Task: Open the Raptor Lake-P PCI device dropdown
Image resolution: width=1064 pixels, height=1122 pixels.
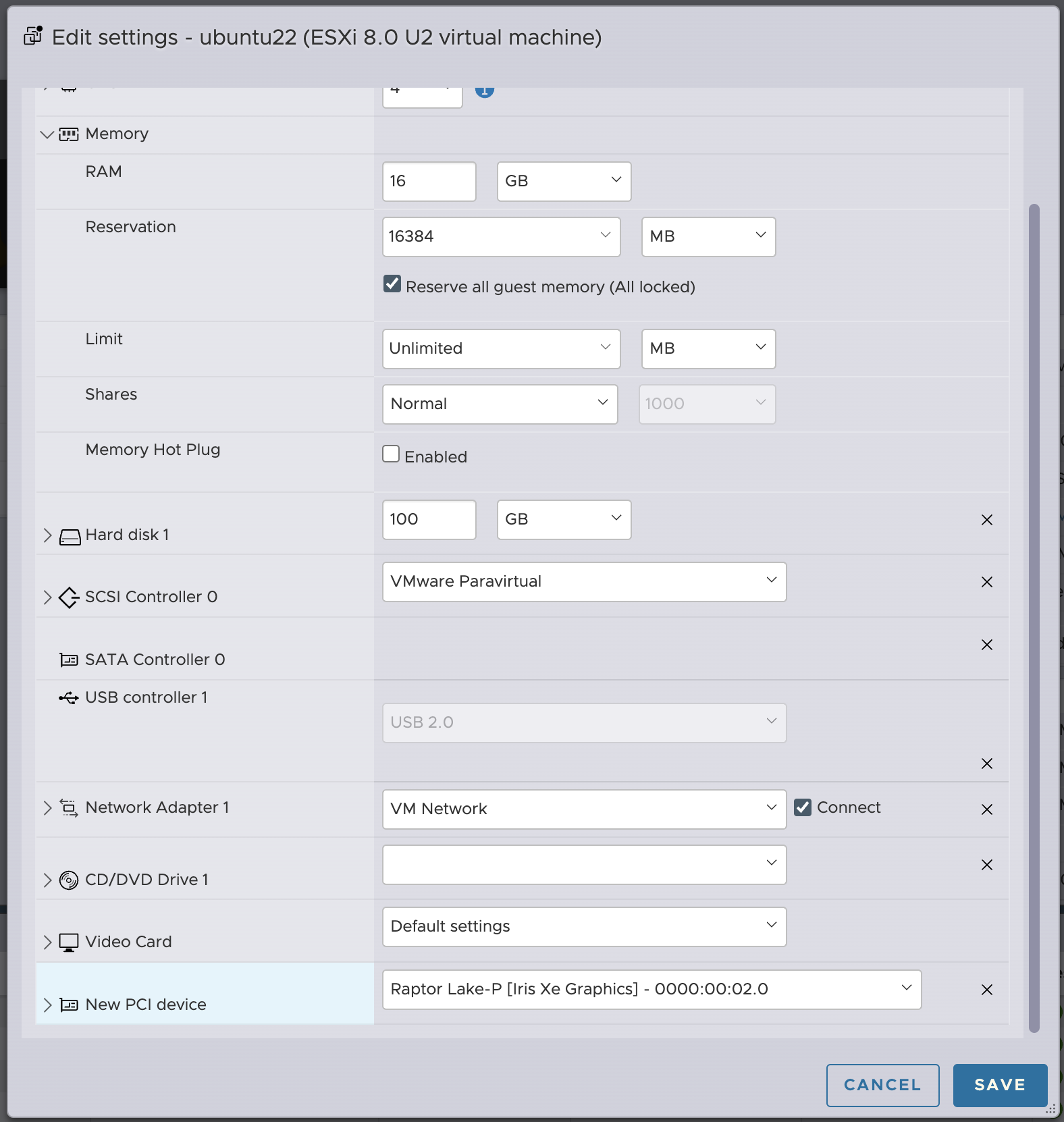Action: coord(652,990)
